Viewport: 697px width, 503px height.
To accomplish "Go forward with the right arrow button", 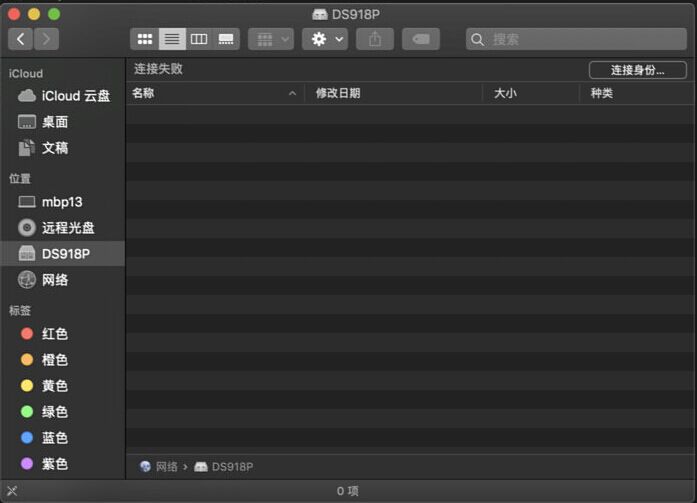I will [x=46, y=39].
